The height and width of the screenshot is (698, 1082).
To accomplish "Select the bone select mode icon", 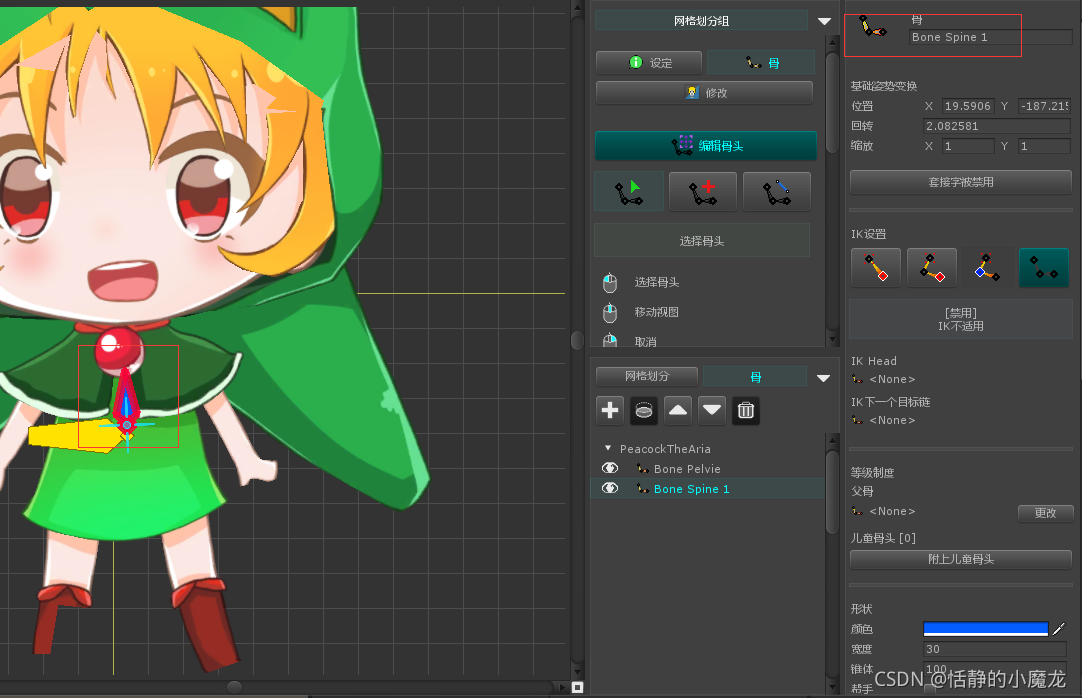I will [x=629, y=192].
